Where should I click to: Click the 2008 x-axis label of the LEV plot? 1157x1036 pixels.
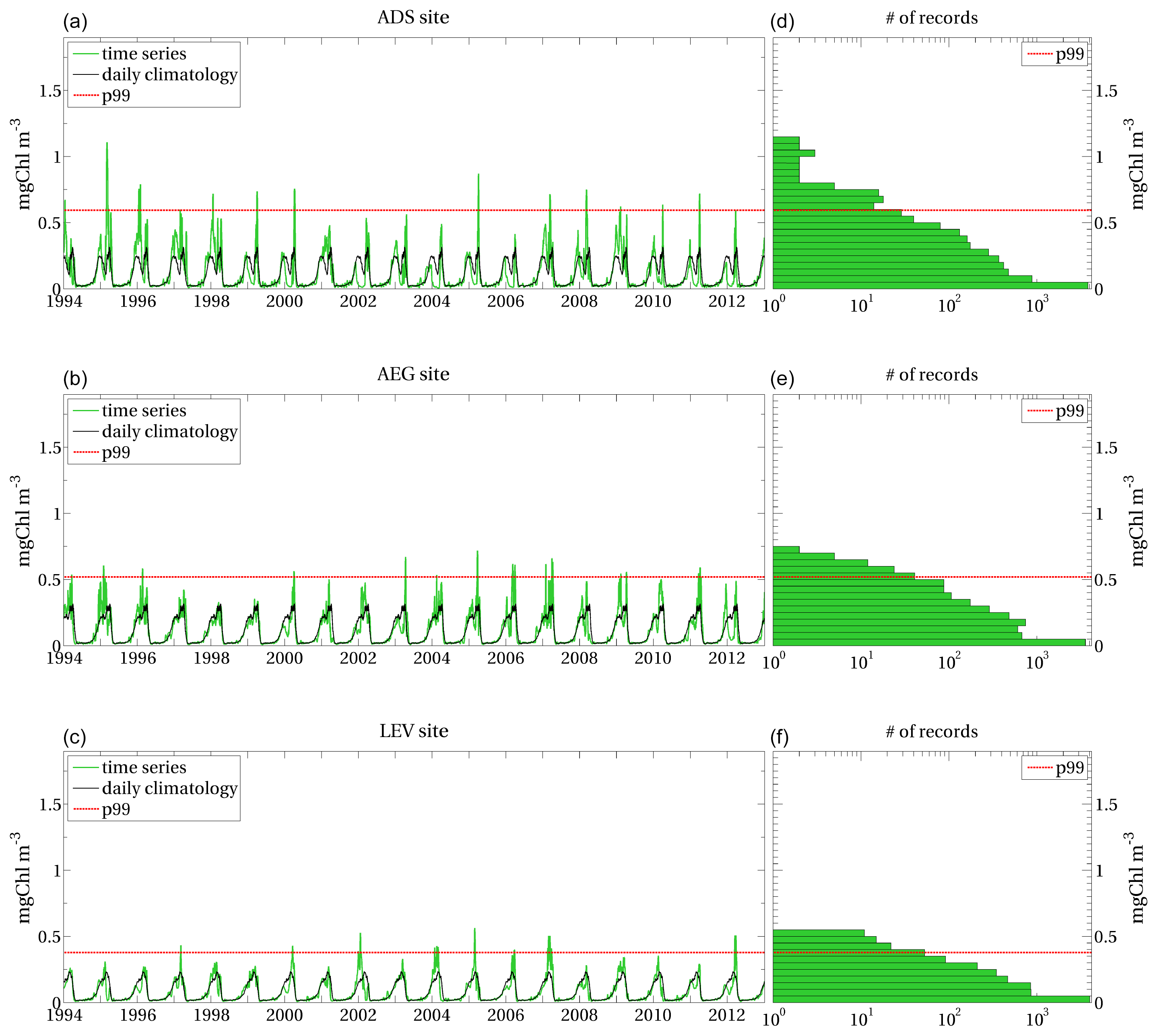579,1015
